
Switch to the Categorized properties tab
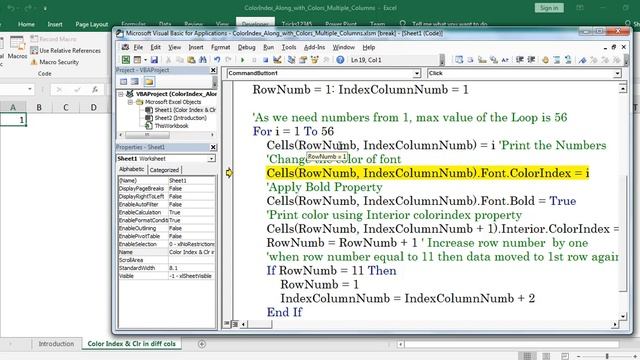164,170
